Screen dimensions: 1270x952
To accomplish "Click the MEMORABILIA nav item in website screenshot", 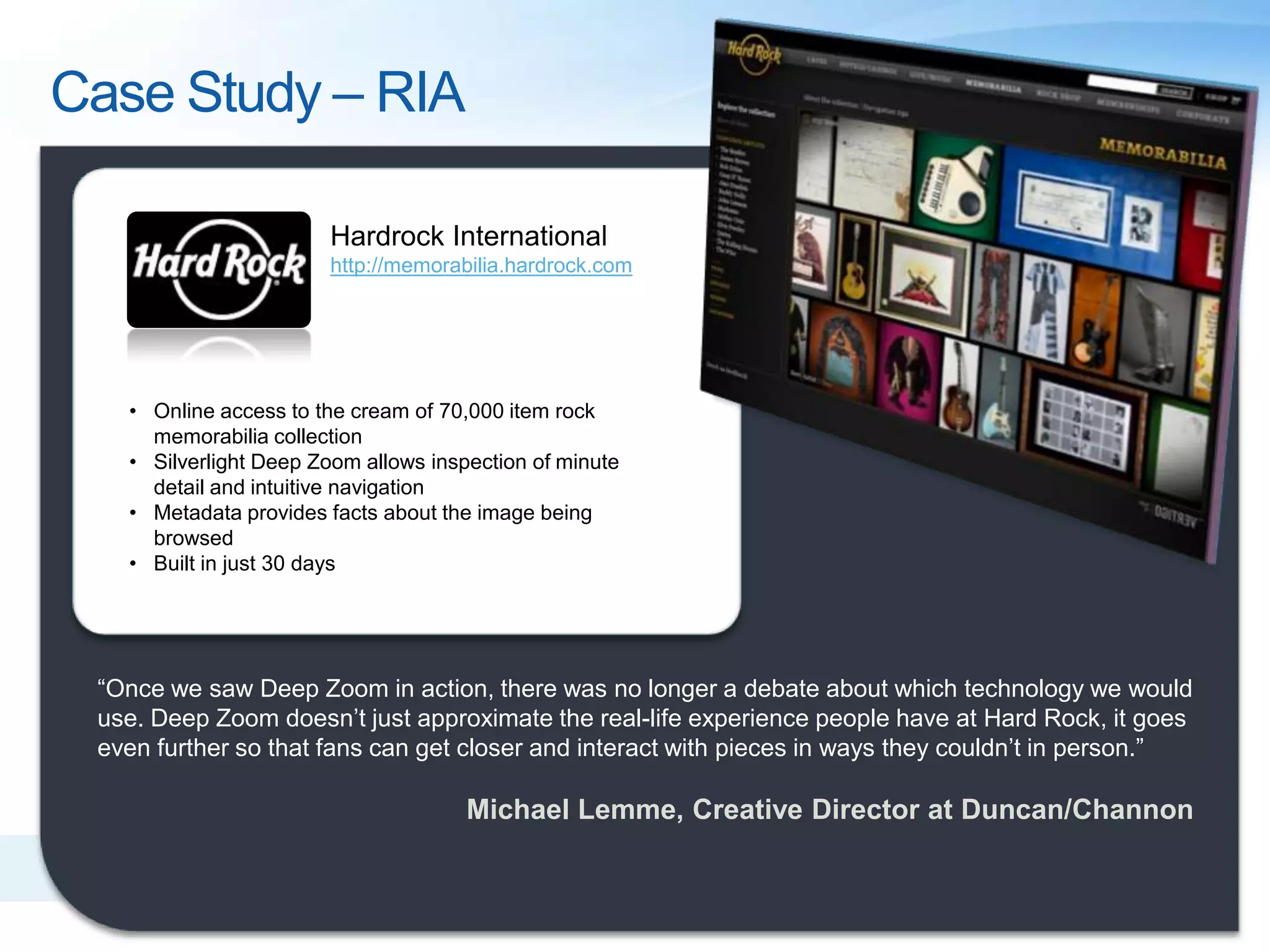I will [x=993, y=86].
